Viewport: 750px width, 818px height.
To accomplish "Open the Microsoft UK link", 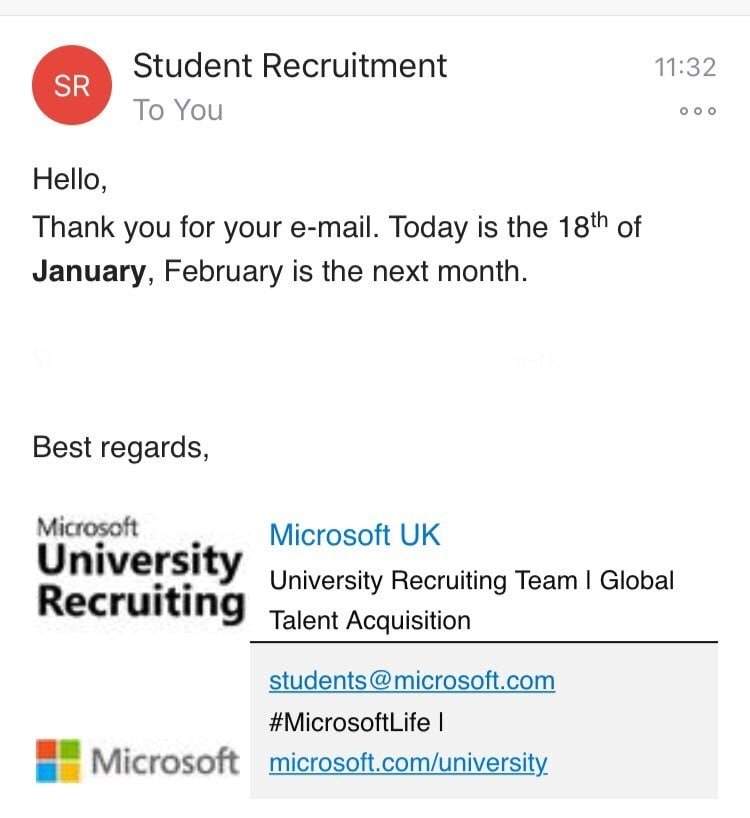I will pyautogui.click(x=354, y=535).
